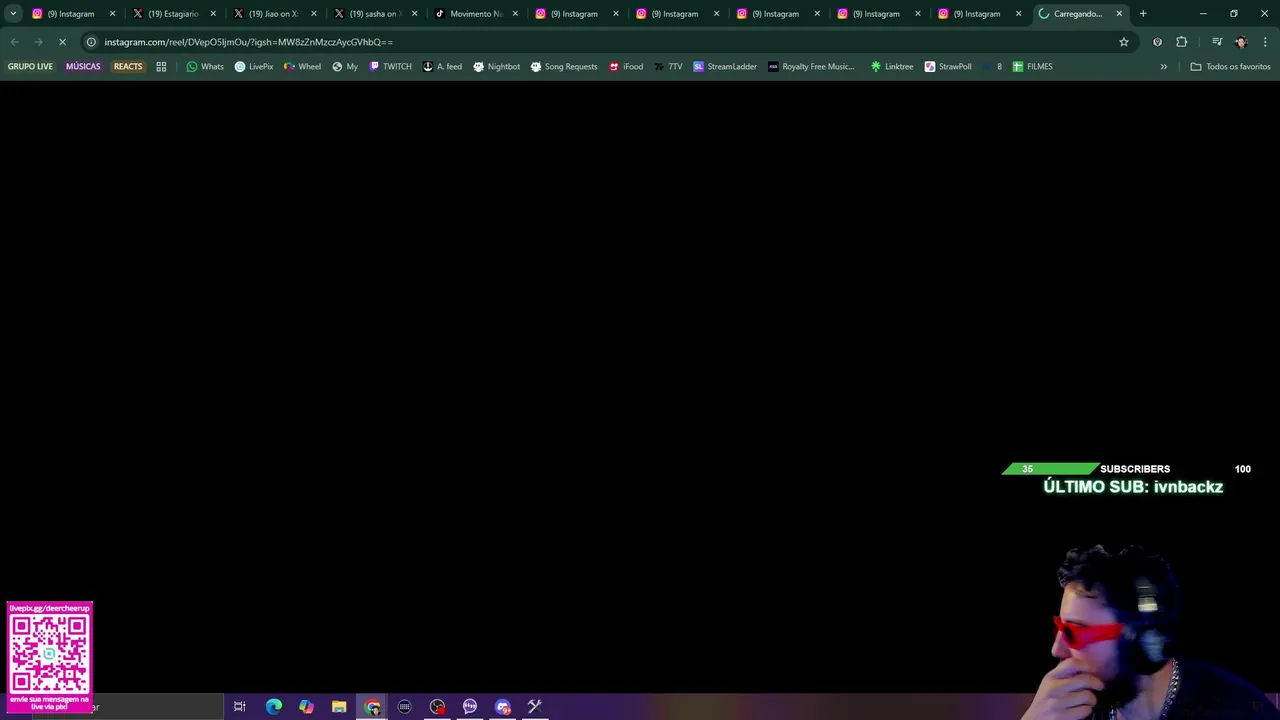
Task: Close the Carregando tab
Action: (x=1119, y=14)
